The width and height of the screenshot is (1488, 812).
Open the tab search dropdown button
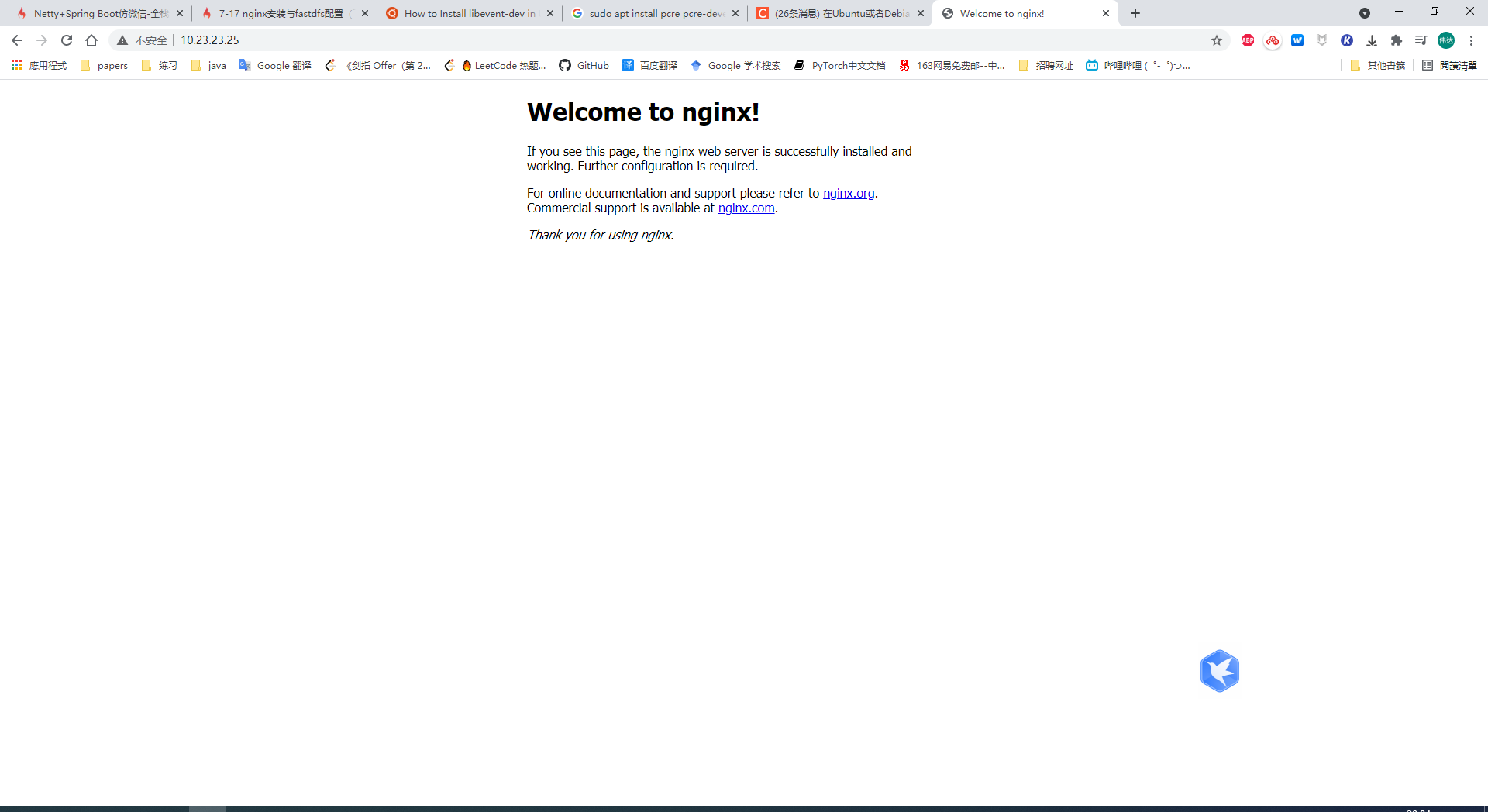click(x=1365, y=13)
